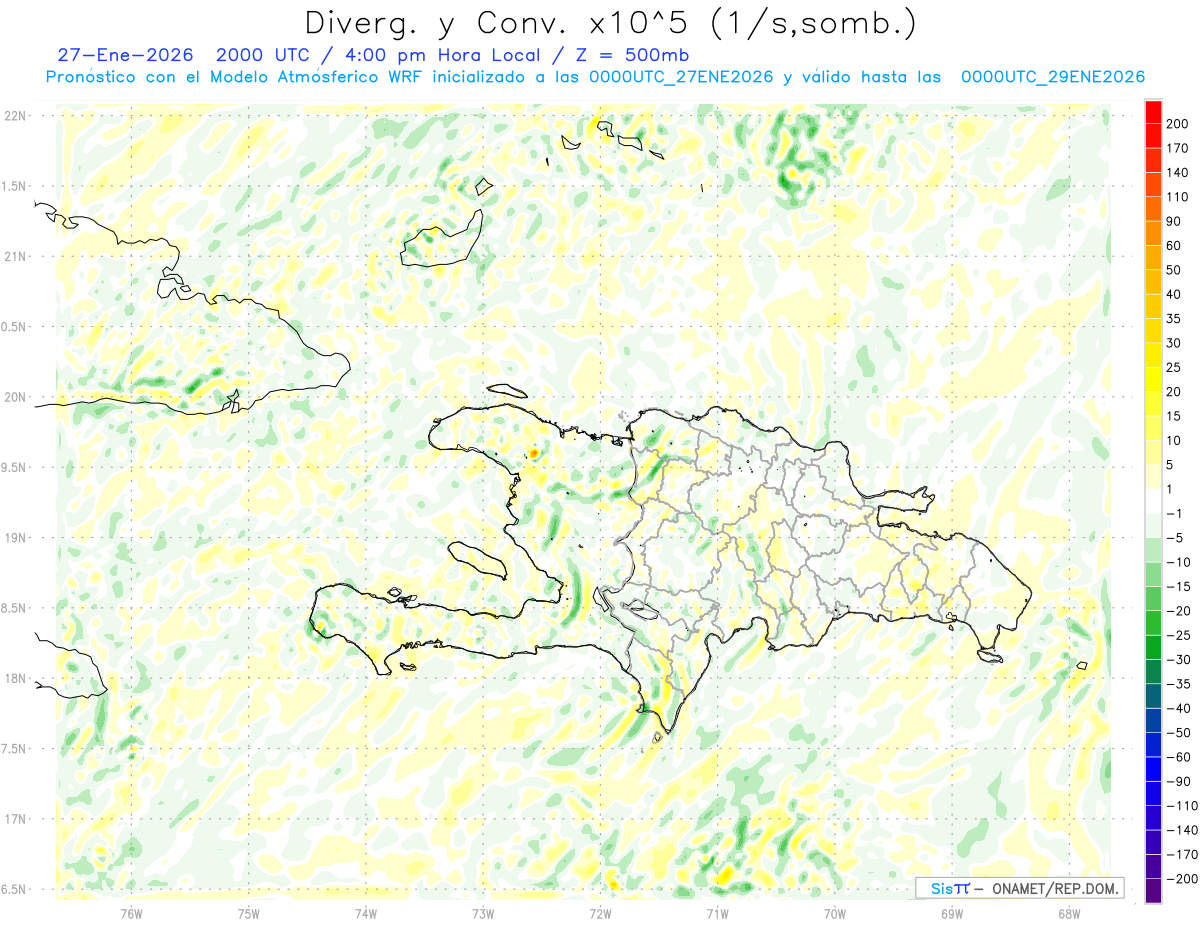Click the 8.5N latitude axis label
This screenshot has width=1200, height=927.
tap(14, 608)
